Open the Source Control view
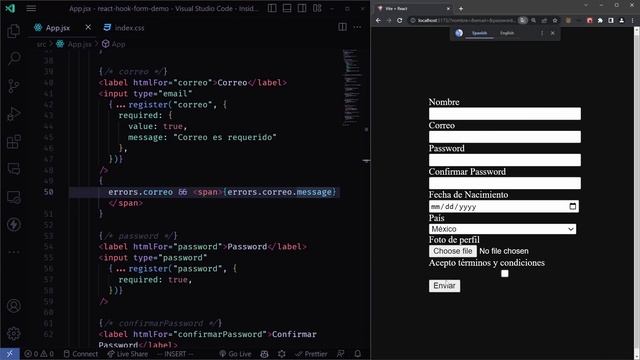This screenshot has width=640, height=360. coord(14,86)
